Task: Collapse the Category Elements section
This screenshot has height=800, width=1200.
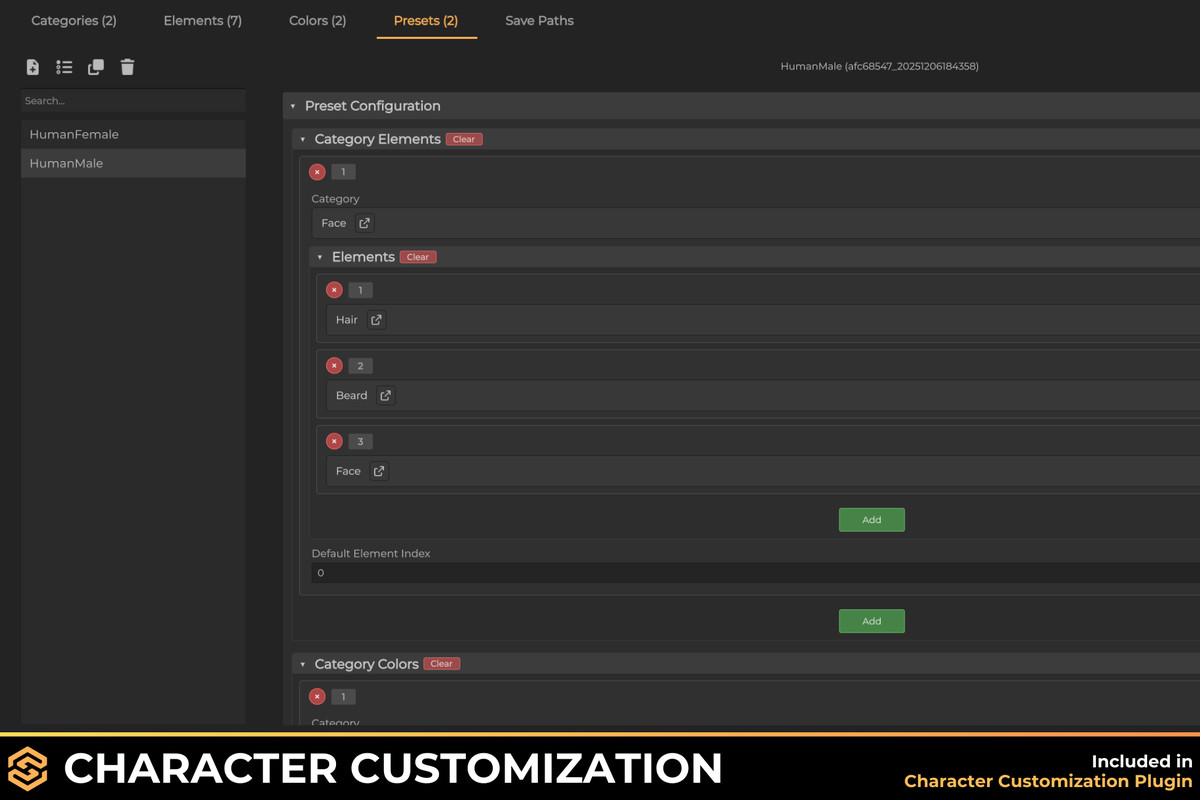Action: tap(302, 139)
